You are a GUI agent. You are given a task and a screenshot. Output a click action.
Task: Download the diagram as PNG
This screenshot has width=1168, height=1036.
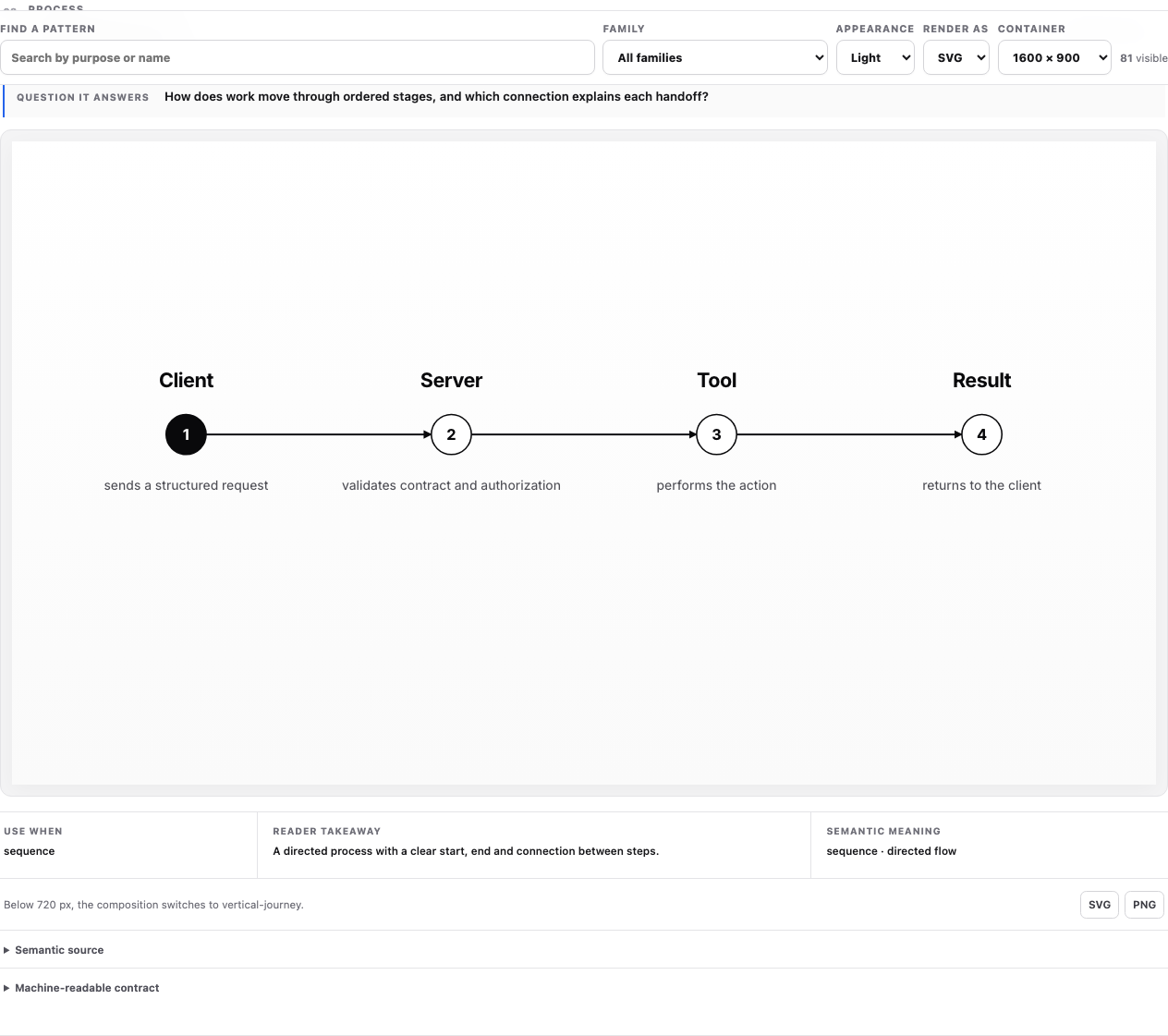(x=1144, y=905)
